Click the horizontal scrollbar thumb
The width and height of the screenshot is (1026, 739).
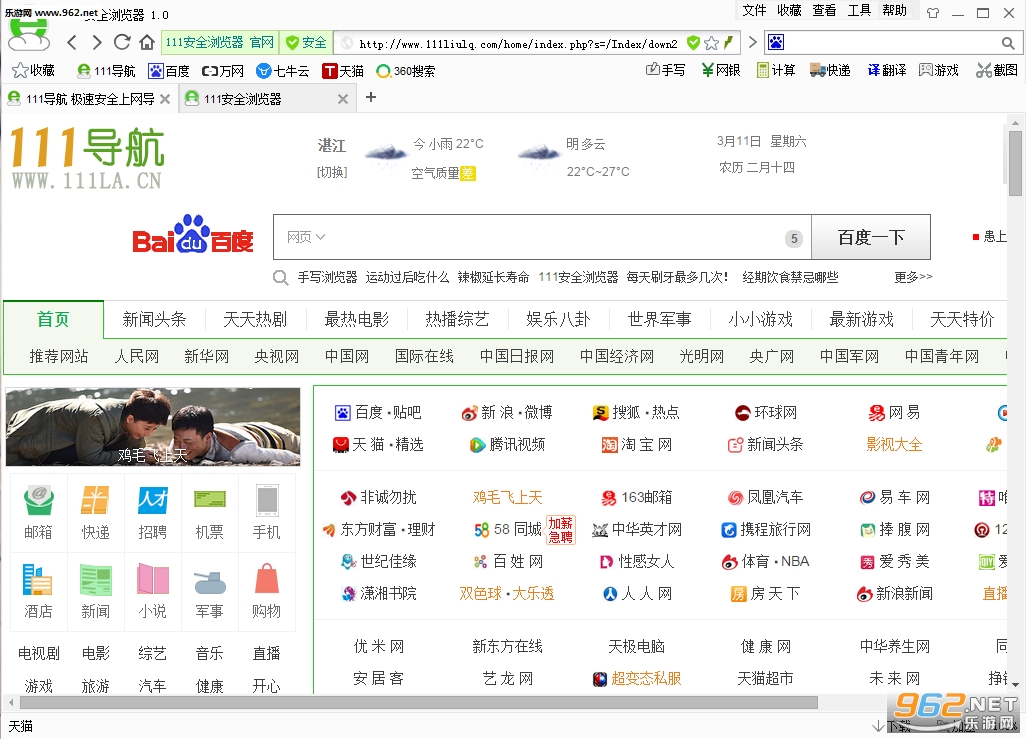click(419, 702)
